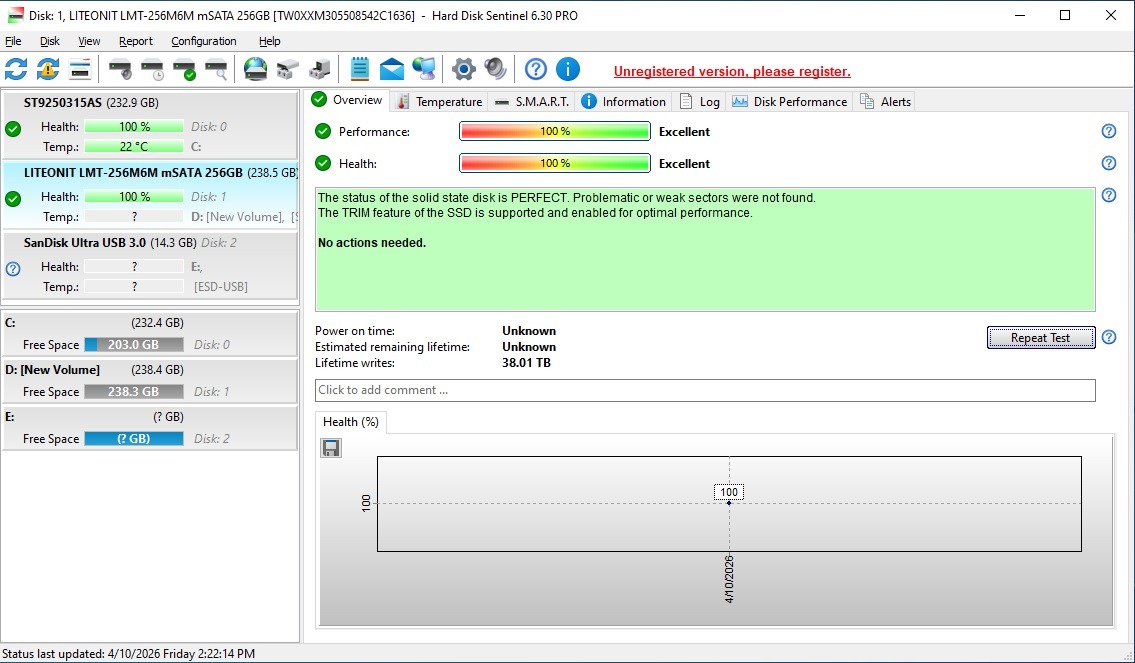Screen dimensions: 1135x663
Task: Select the Health (%) graph tab
Action: tap(351, 422)
